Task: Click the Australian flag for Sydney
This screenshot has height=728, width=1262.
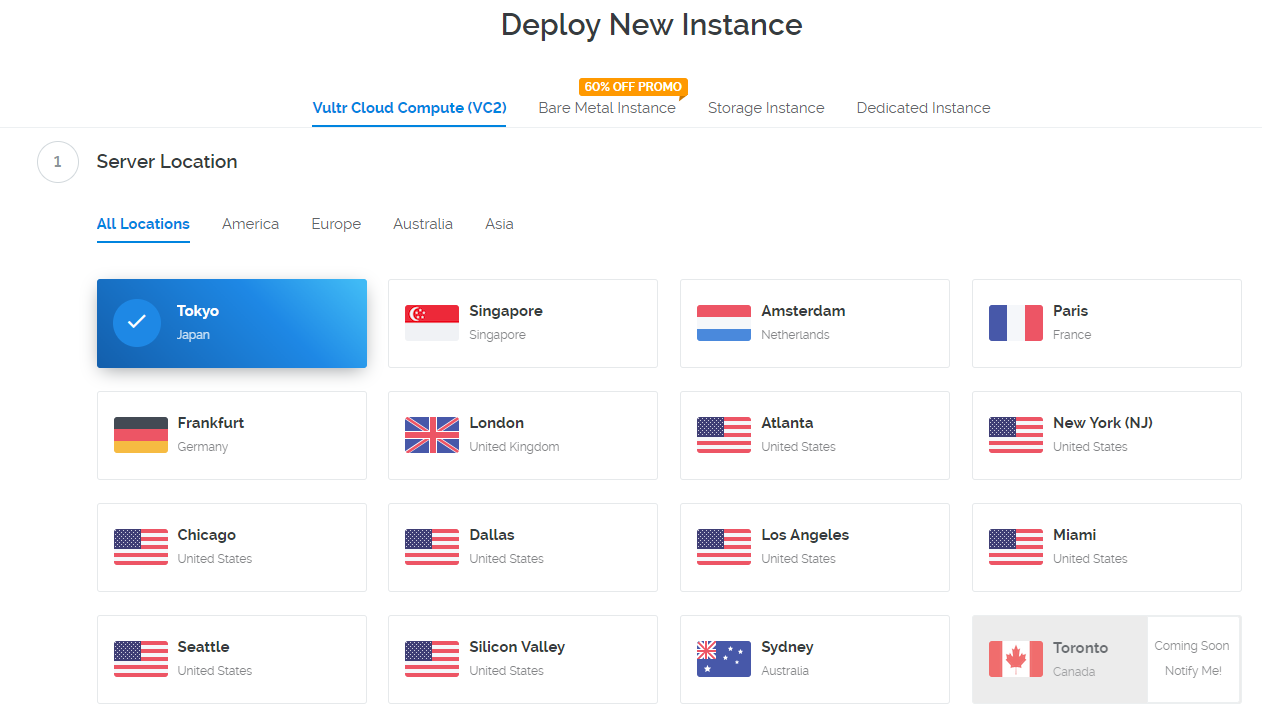Action: [724, 659]
